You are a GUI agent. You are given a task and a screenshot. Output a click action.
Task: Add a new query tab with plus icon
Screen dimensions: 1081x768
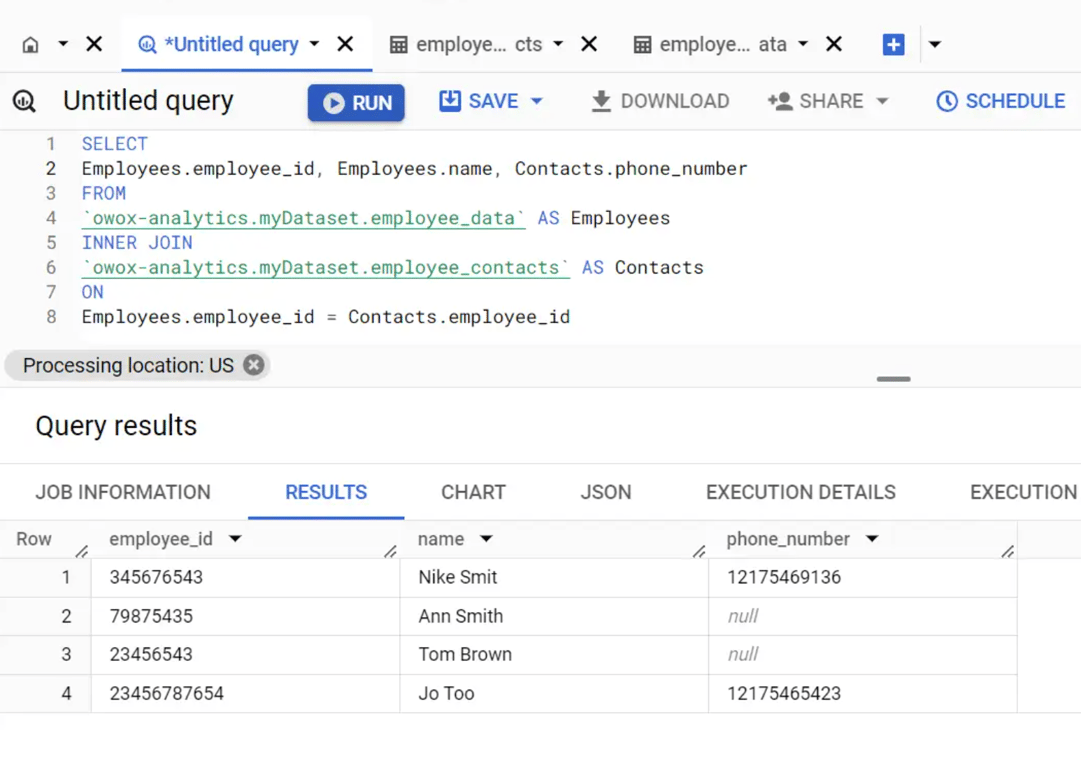pos(893,45)
